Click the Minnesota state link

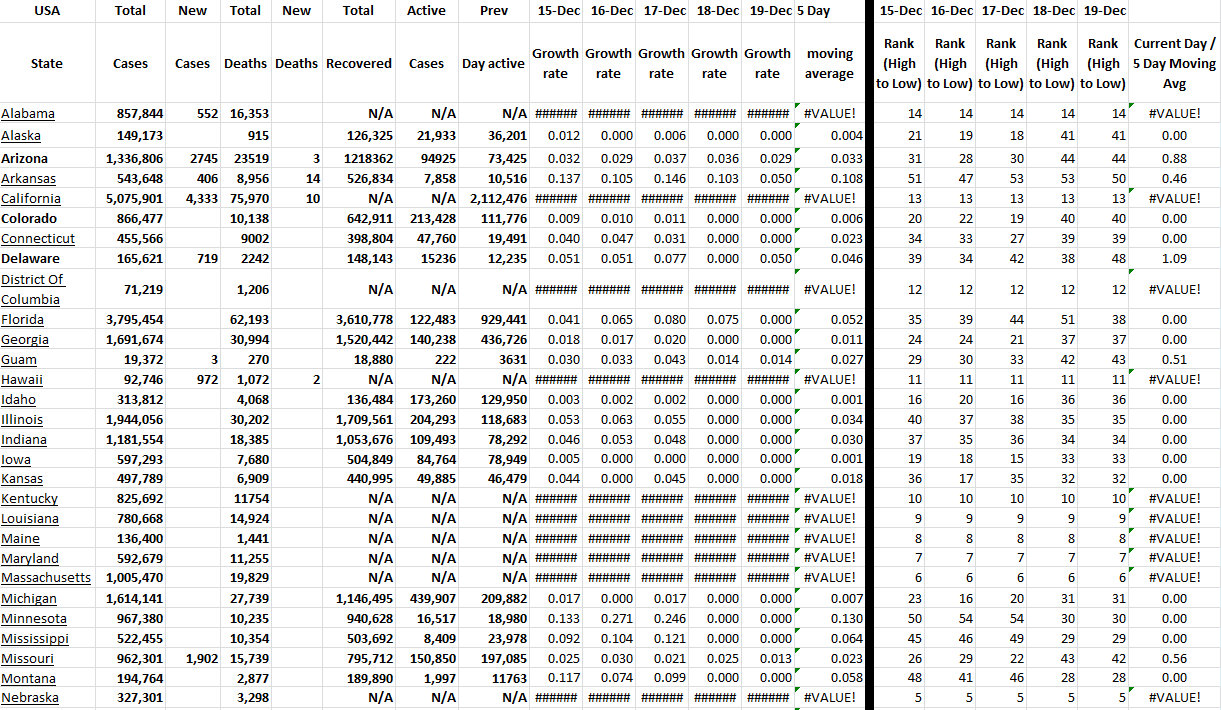(34, 619)
